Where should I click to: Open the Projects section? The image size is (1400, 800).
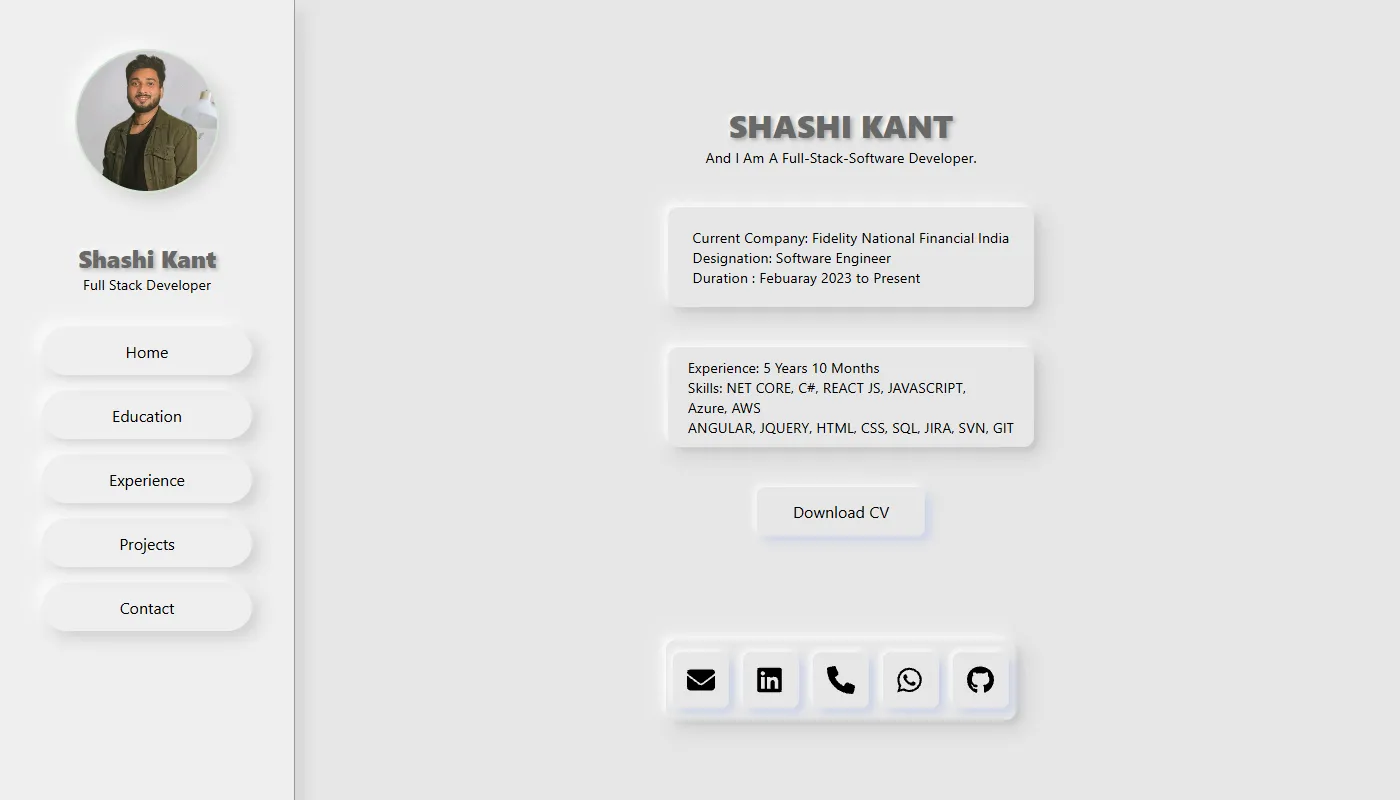pyautogui.click(x=147, y=544)
